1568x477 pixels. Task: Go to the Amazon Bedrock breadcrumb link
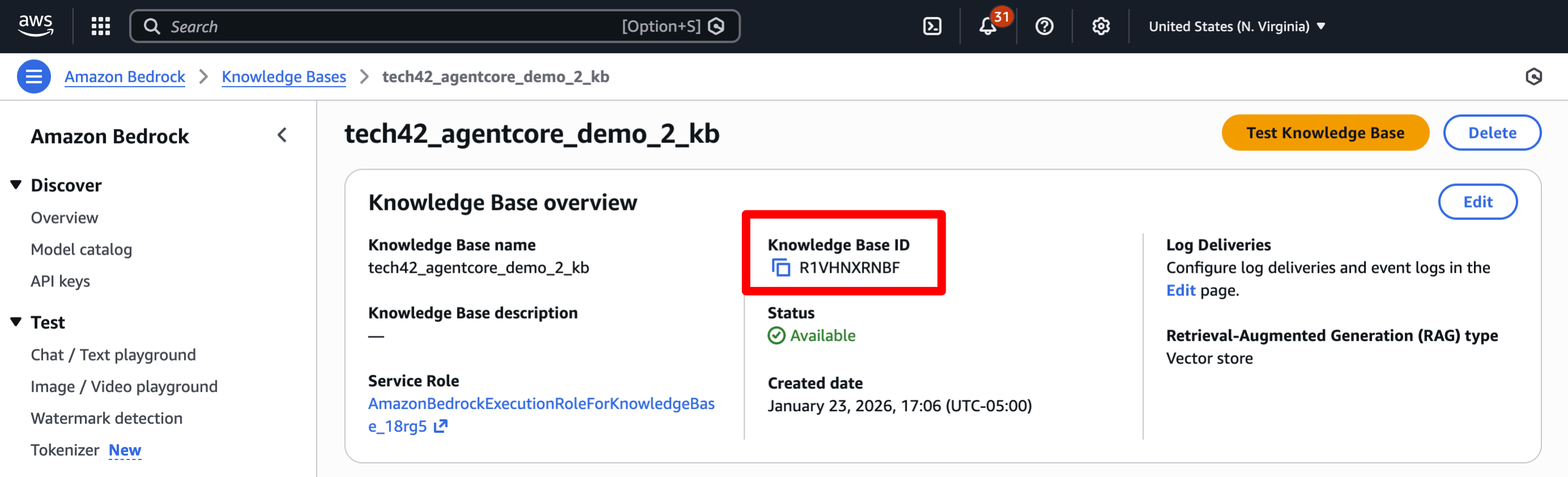coord(125,76)
